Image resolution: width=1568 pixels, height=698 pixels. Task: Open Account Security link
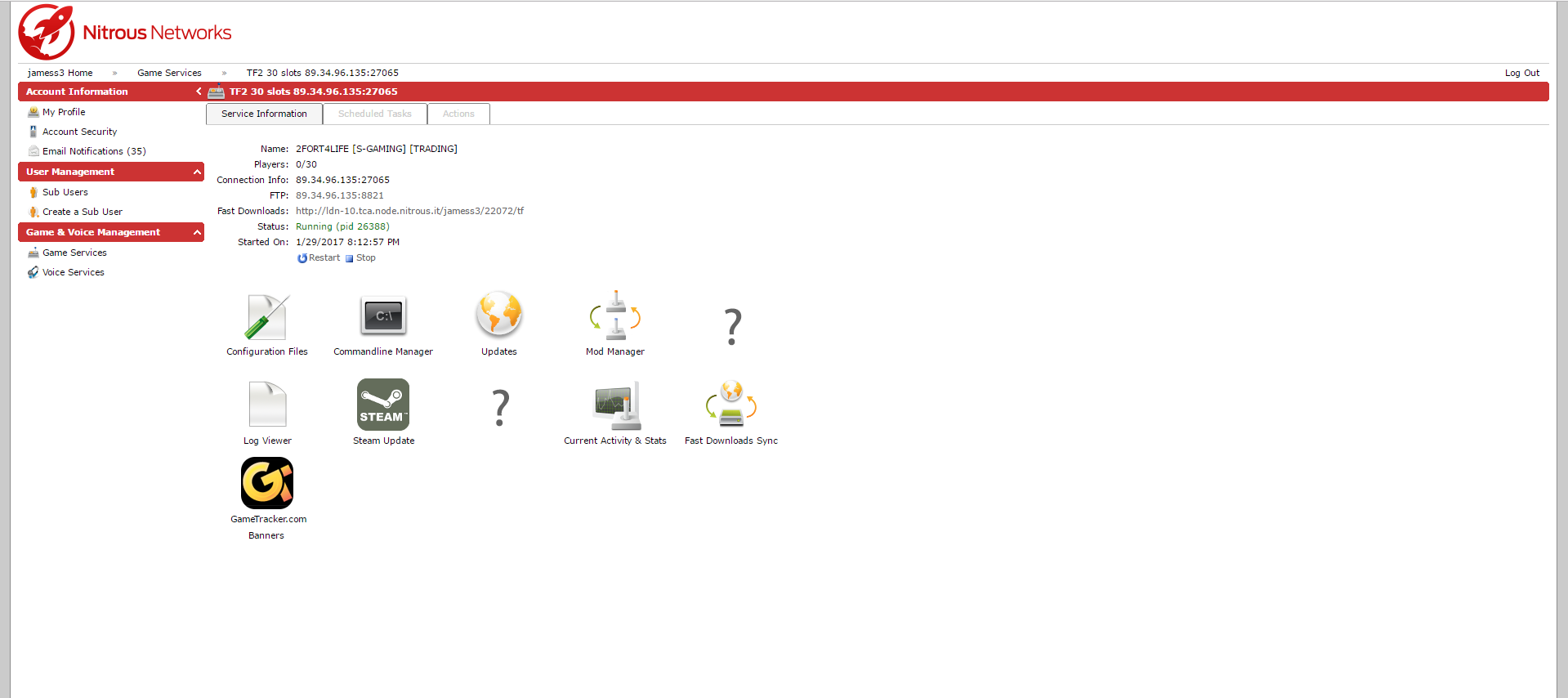point(79,132)
